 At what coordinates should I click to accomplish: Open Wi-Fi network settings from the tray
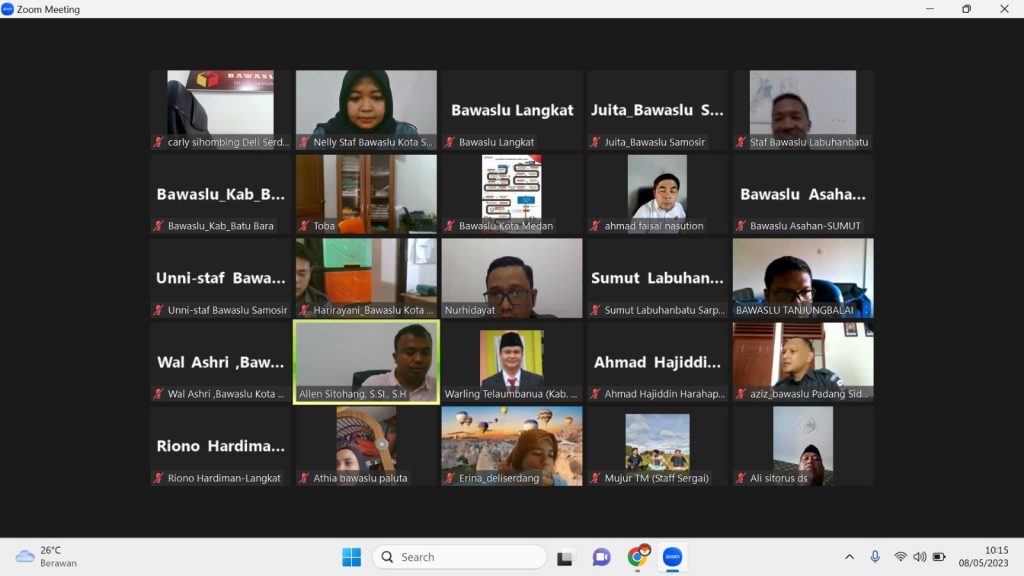pos(900,557)
